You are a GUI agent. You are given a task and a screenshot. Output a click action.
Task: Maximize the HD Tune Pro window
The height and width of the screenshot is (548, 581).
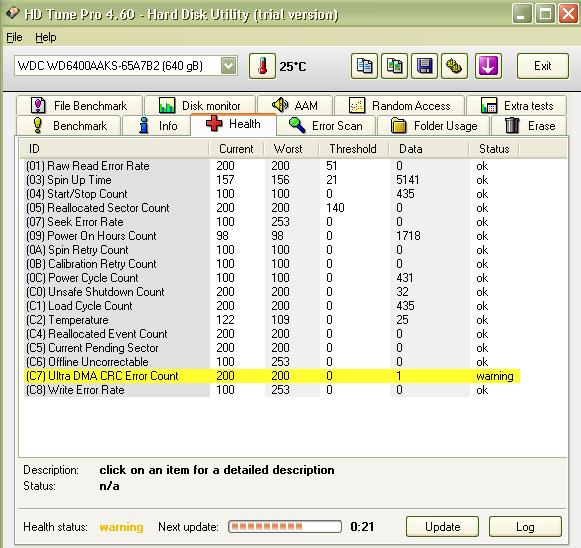click(545, 14)
